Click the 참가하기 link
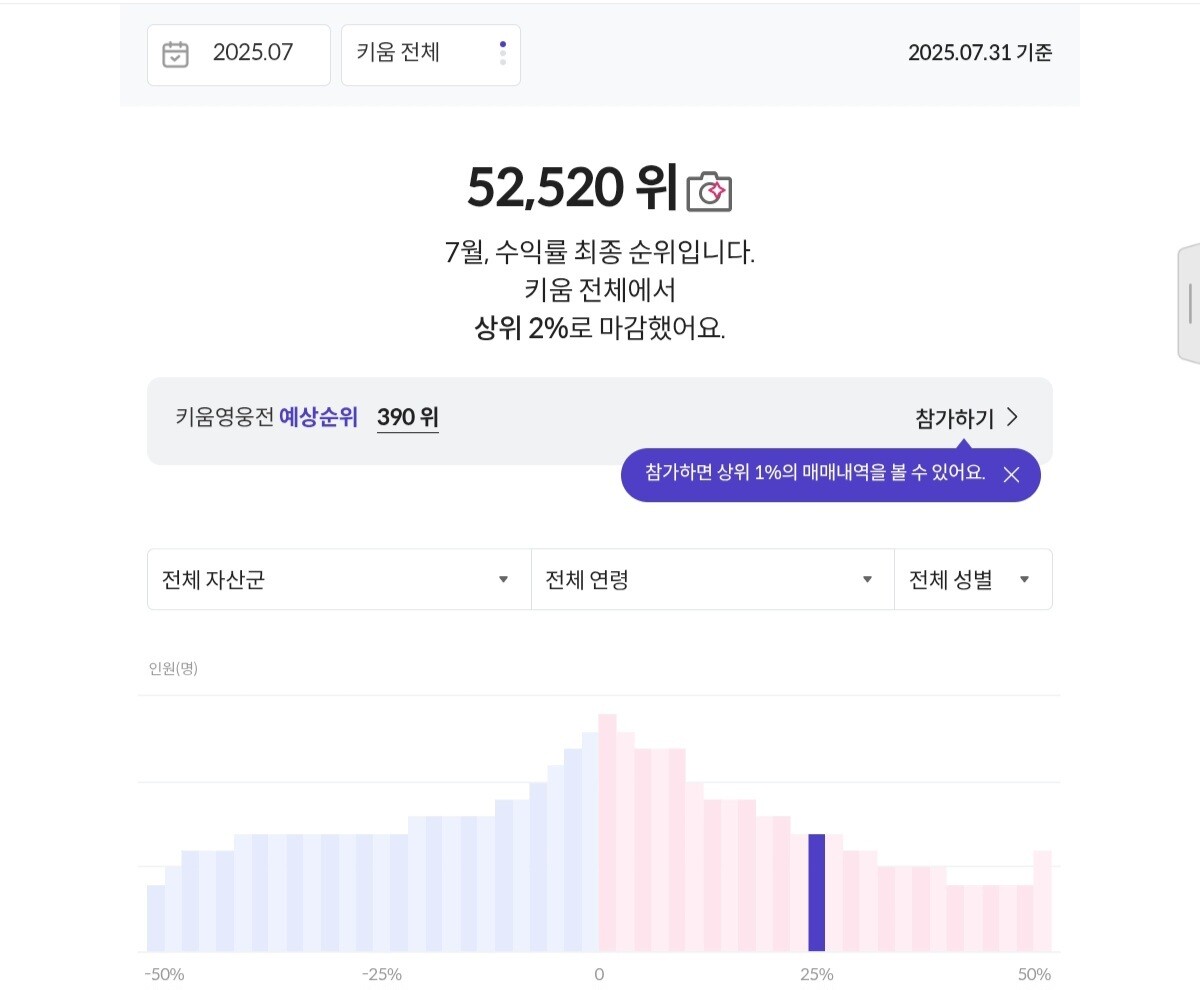This screenshot has width=1200, height=990. click(954, 419)
